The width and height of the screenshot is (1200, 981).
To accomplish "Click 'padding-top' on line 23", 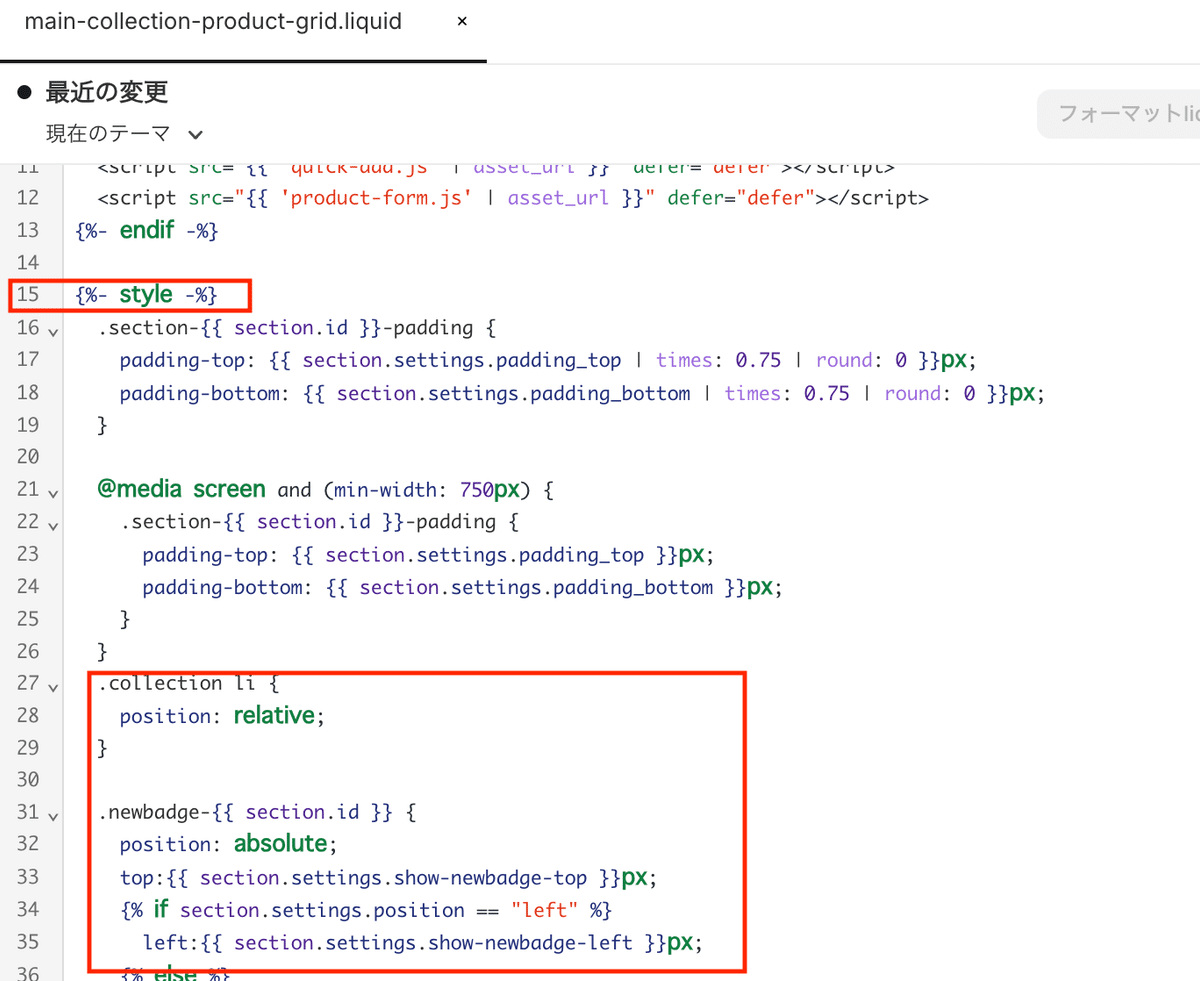I will 205,554.
